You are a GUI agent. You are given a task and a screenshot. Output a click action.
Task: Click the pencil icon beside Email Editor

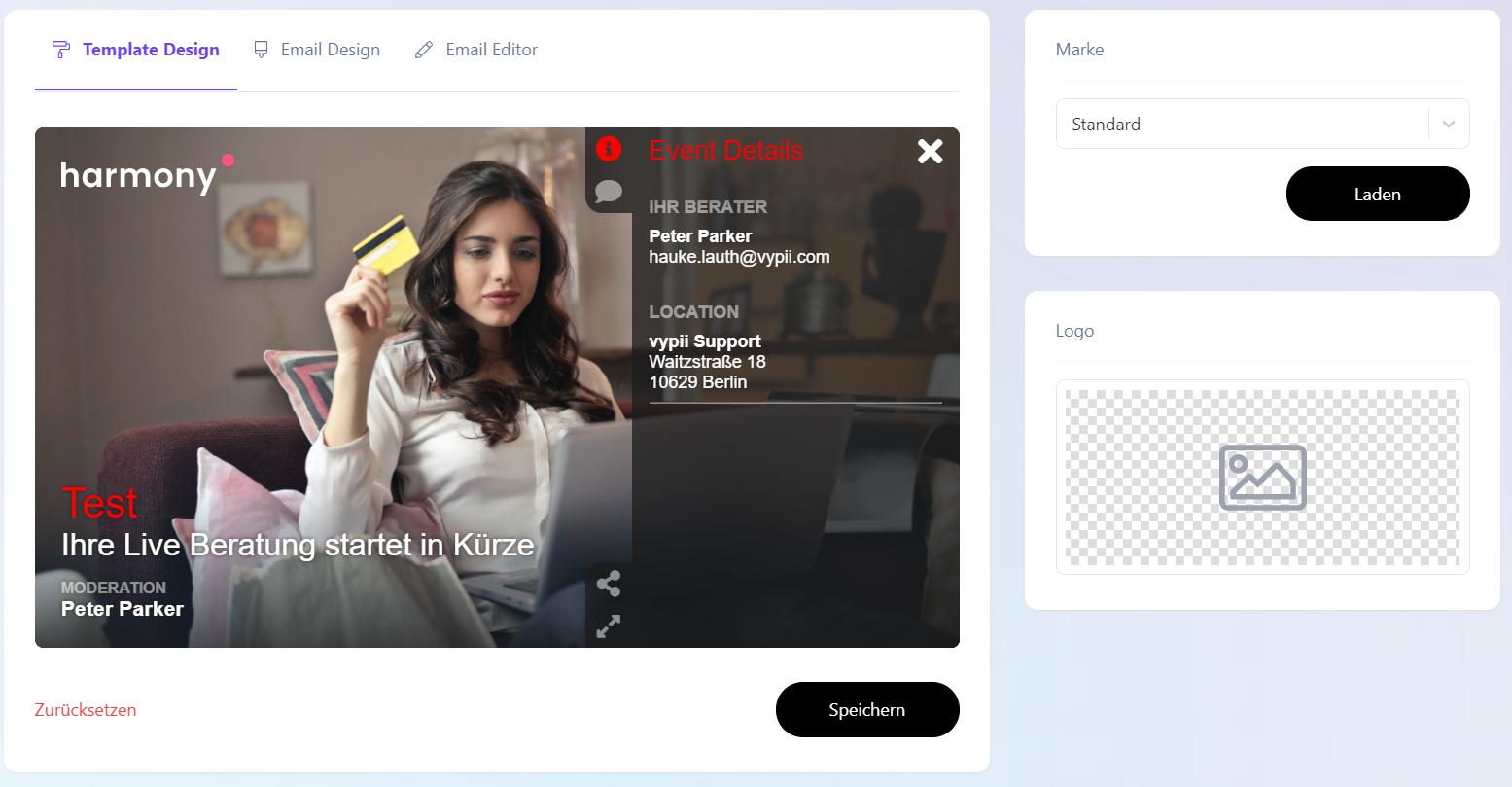(x=424, y=50)
